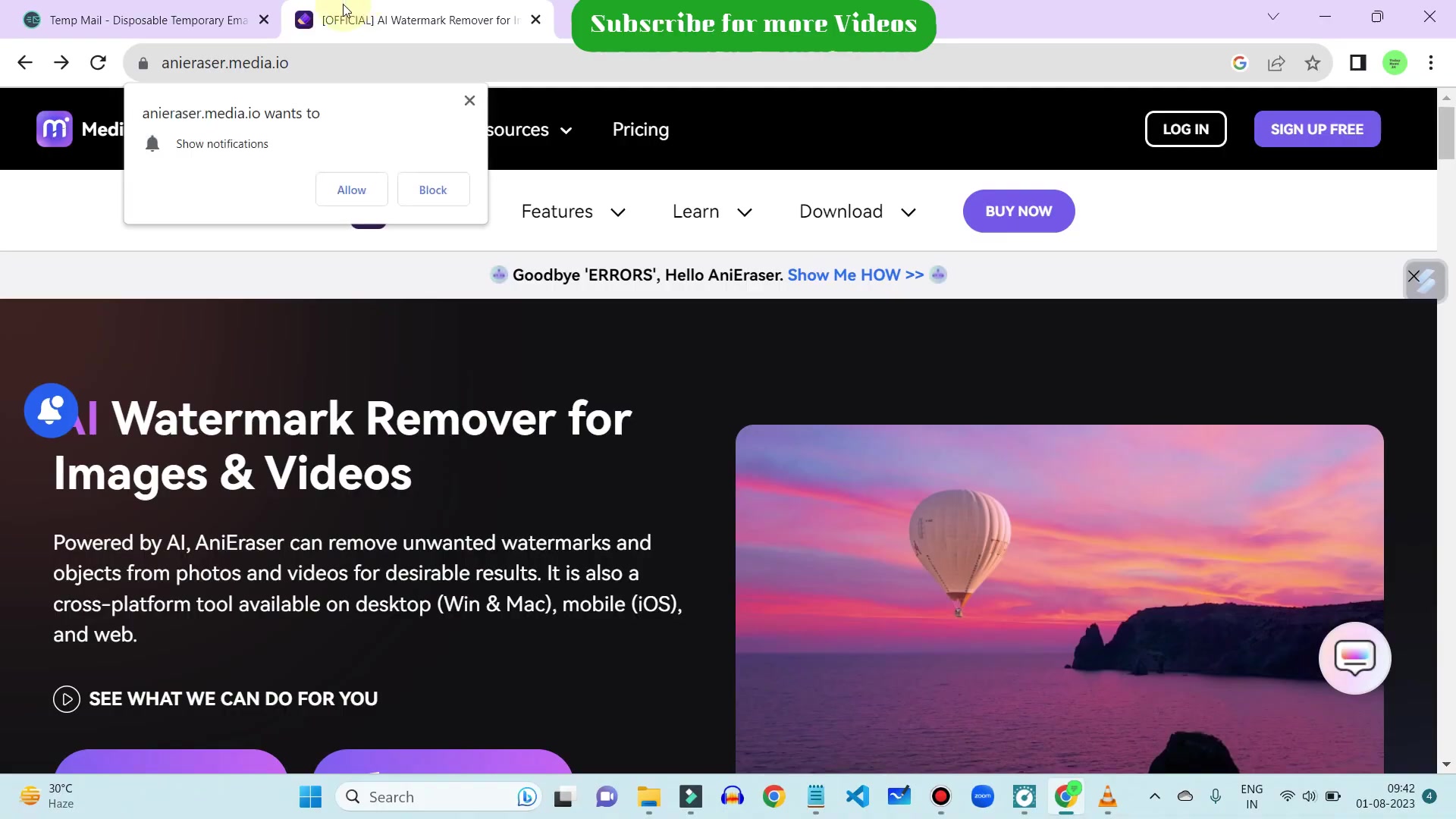This screenshot has height=819, width=1456.
Task: Play the SEE WHAT WE CAN DO video
Action: click(66, 698)
